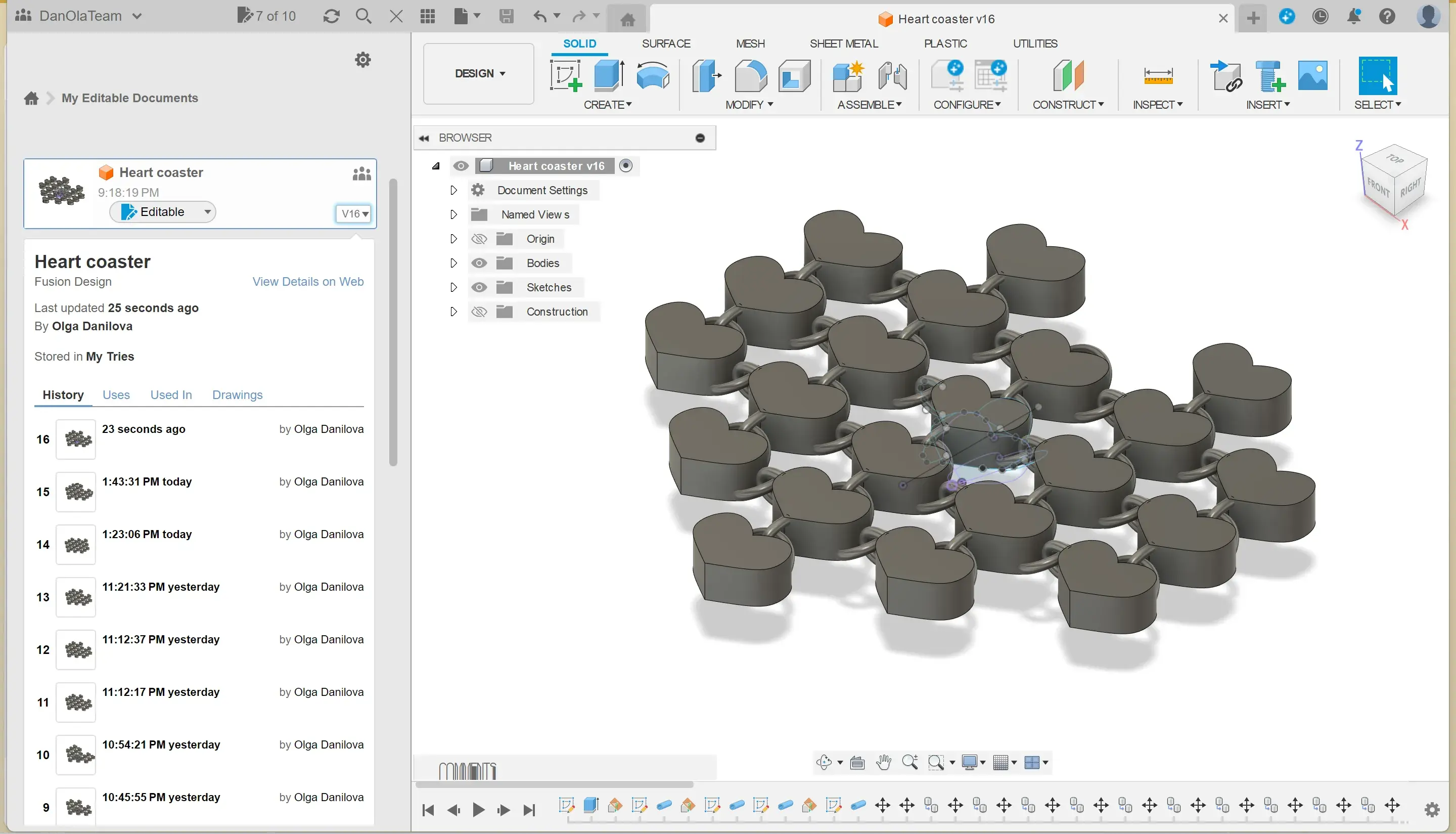Select the version 14 history thumbnail
This screenshot has height=834, width=1456.
[75, 544]
